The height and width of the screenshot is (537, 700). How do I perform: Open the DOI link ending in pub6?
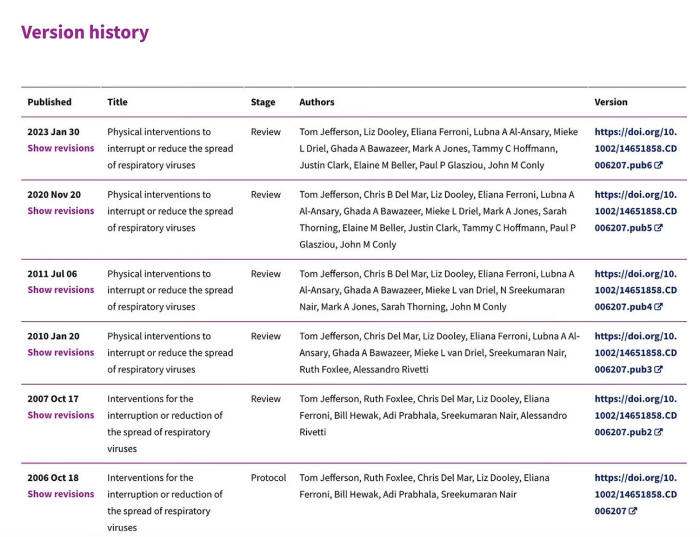click(635, 148)
